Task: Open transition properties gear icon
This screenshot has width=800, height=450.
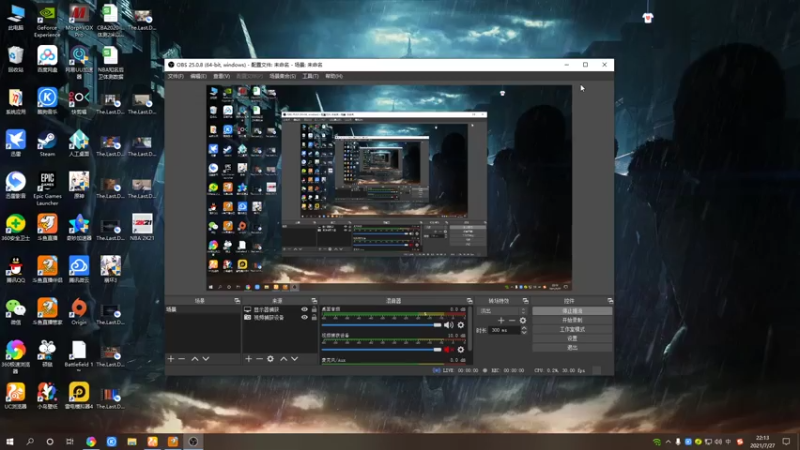Action: [x=522, y=320]
